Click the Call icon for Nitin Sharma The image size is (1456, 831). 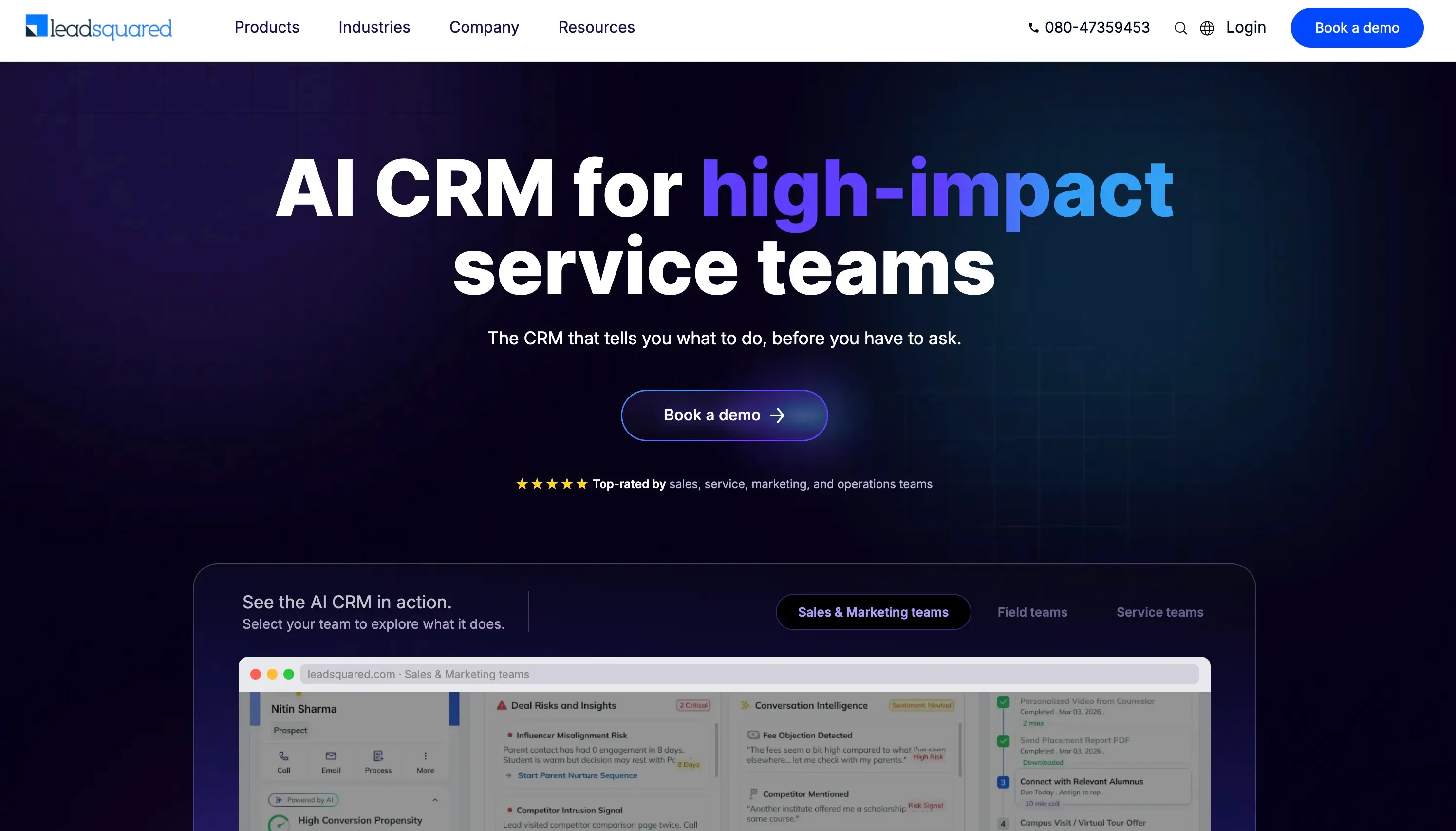coord(283,756)
